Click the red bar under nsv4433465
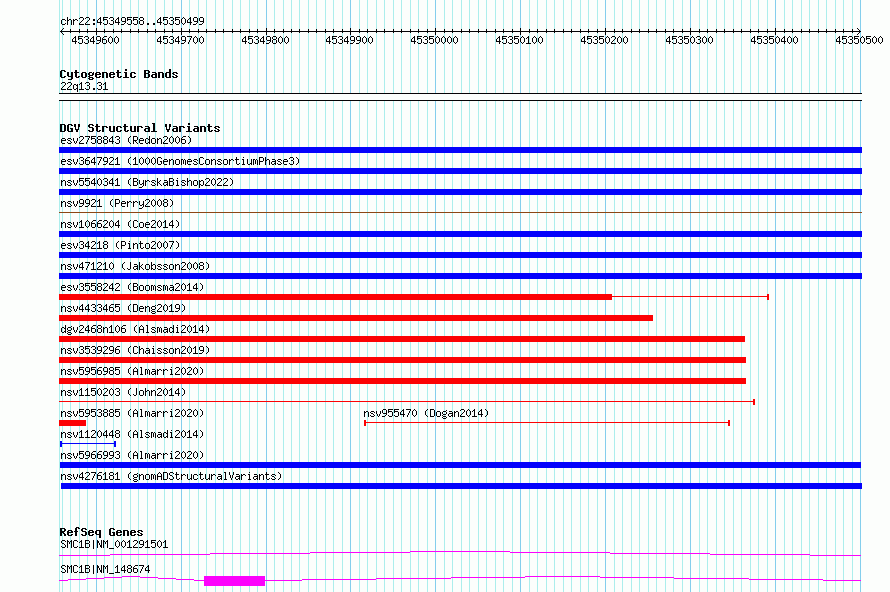Image resolution: width=890 pixels, height=592 pixels. 356,318
